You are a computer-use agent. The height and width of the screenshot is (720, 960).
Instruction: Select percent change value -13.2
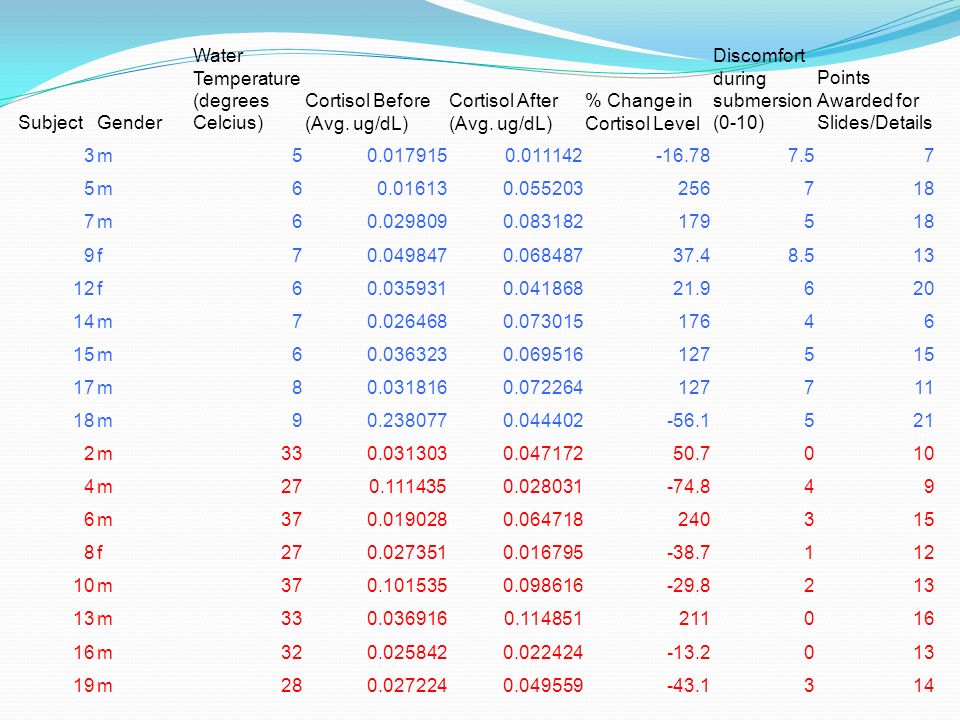688,653
